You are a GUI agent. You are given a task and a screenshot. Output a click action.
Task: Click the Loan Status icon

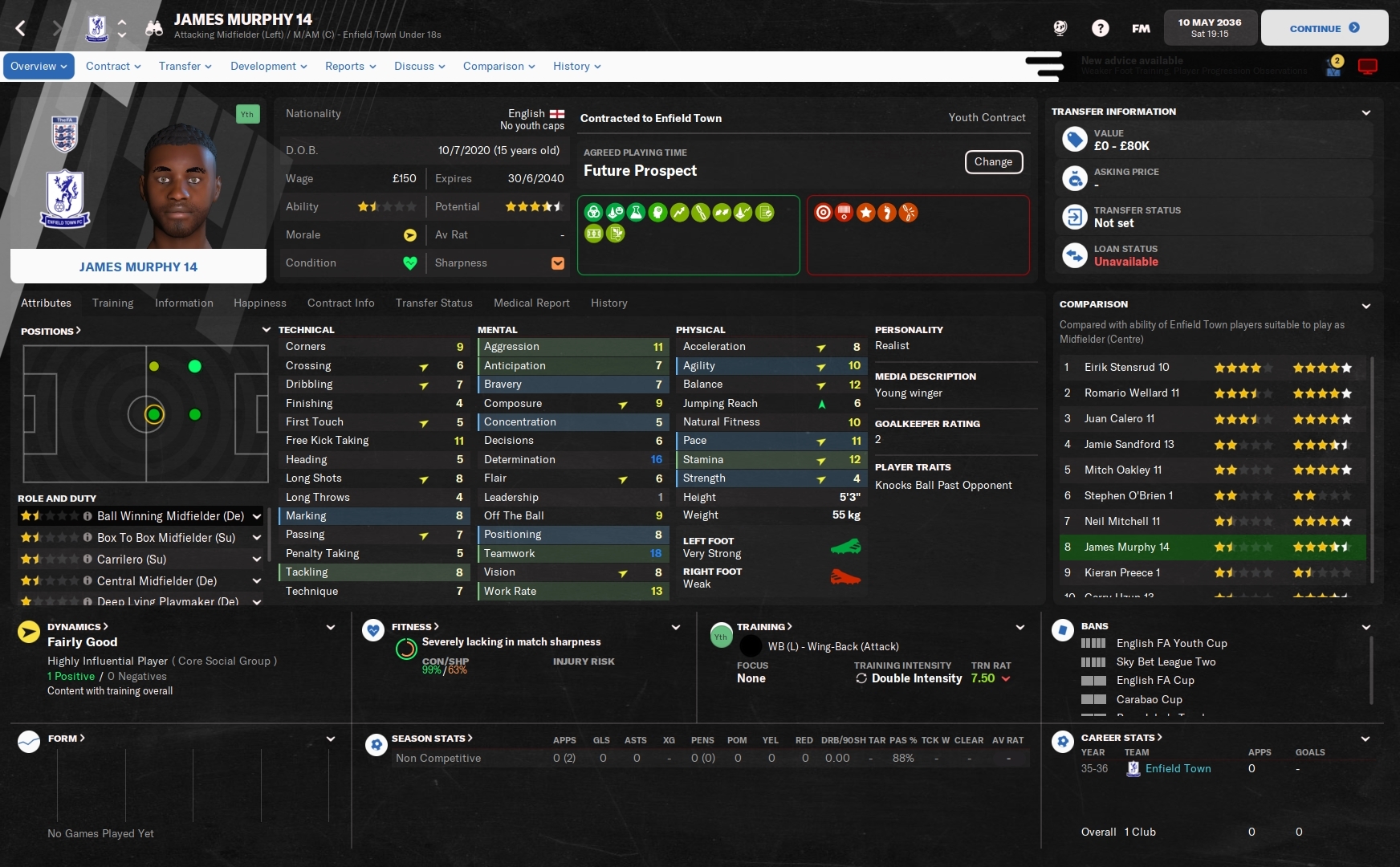click(1075, 255)
